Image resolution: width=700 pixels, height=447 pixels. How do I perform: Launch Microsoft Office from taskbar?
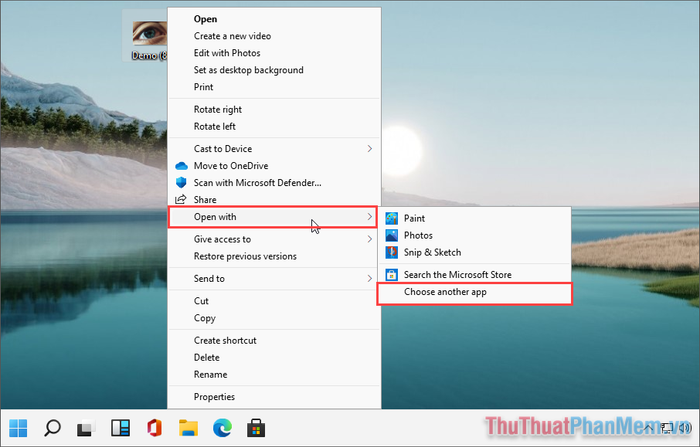click(x=153, y=429)
